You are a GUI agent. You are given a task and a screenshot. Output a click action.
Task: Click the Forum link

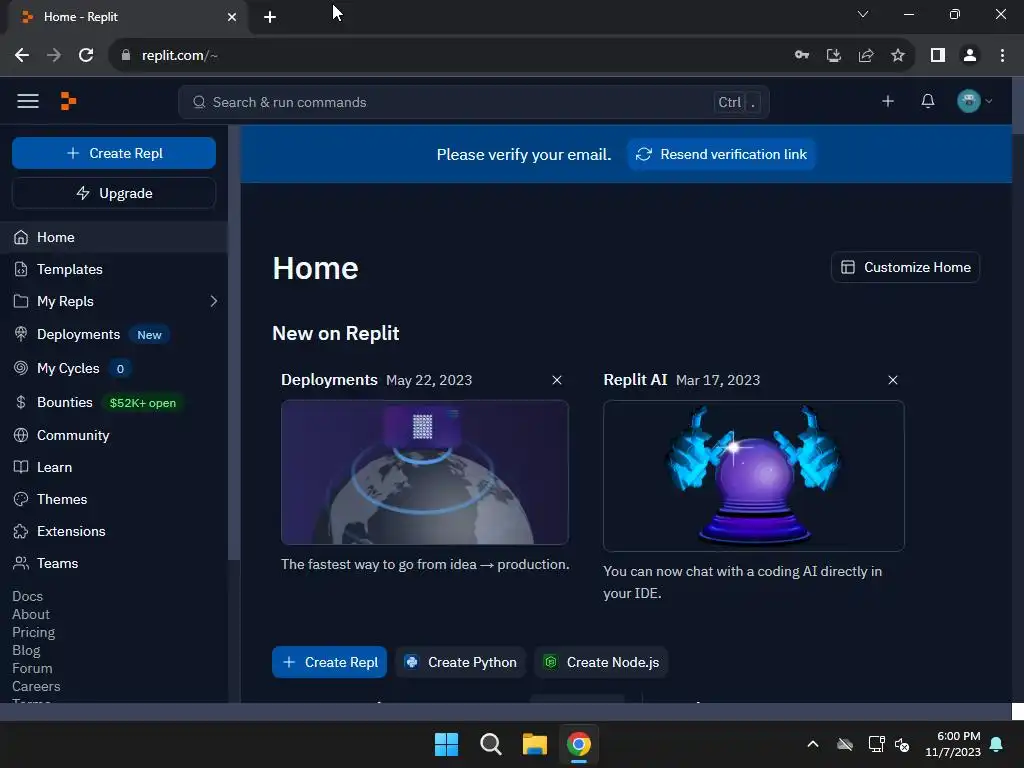[32, 668]
